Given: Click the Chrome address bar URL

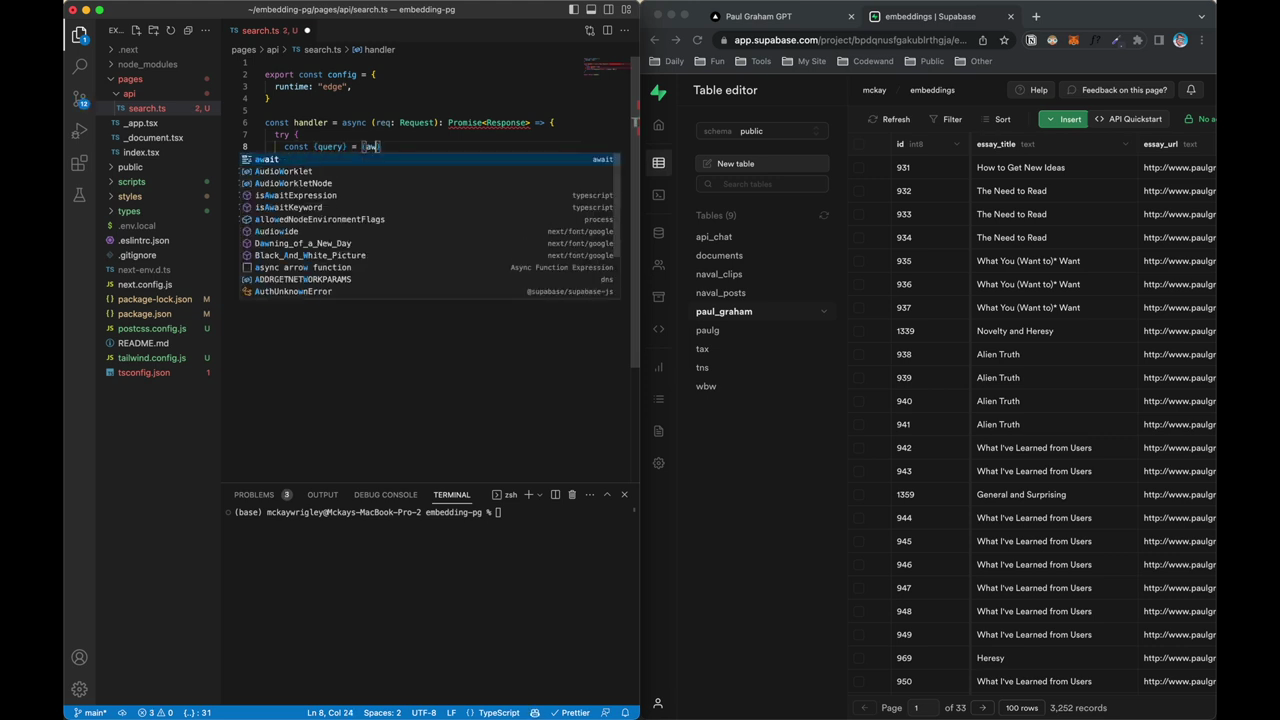Looking at the screenshot, I should (850, 40).
